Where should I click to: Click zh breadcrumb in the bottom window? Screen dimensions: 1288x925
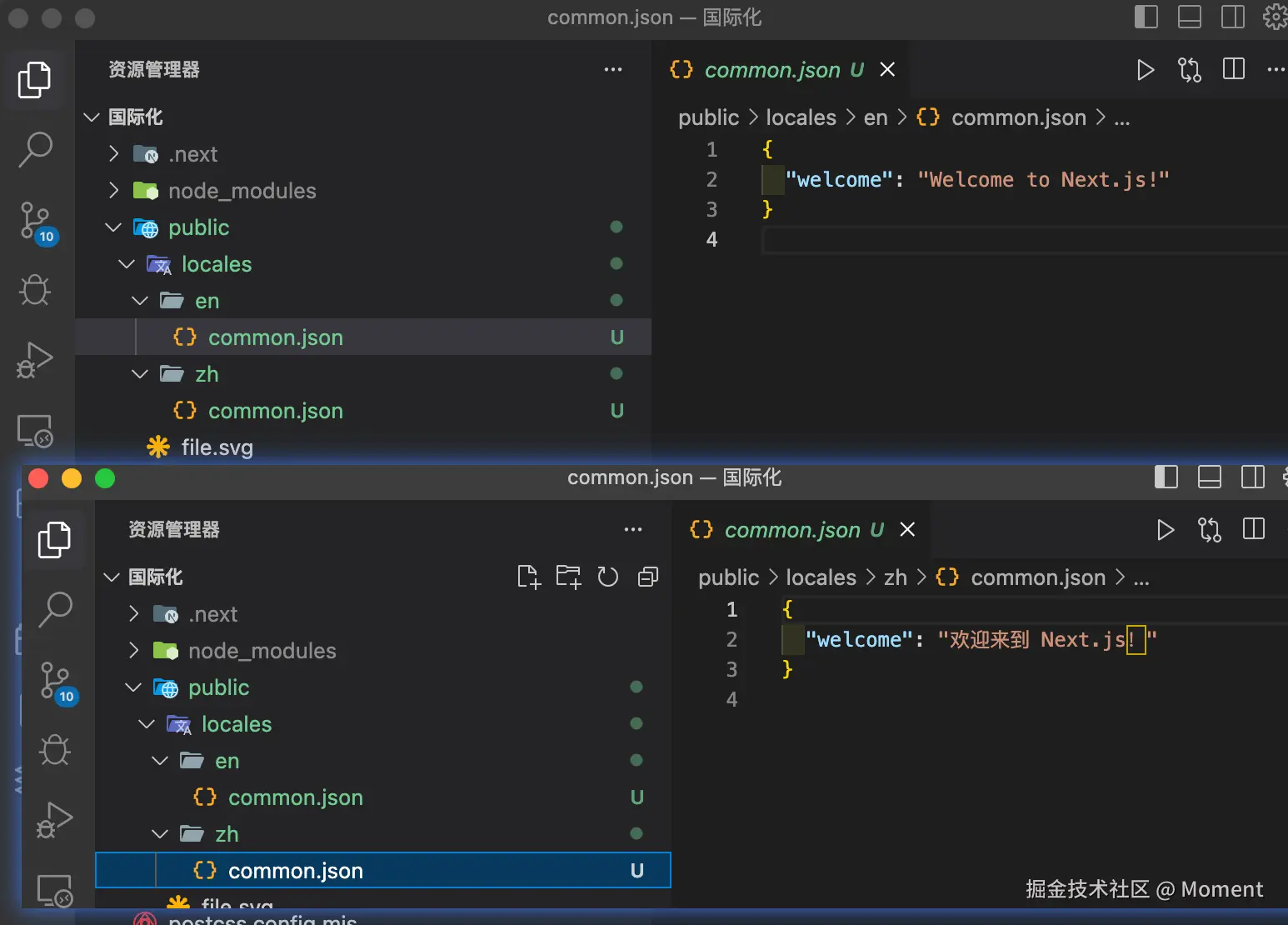pos(896,577)
